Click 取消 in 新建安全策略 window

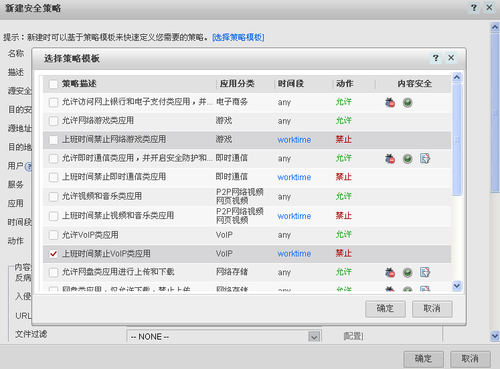tap(470, 359)
